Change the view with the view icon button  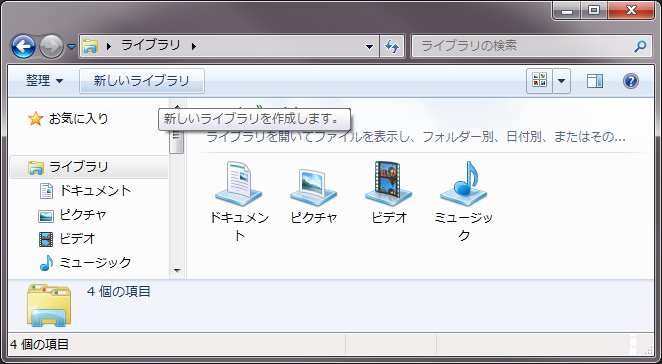point(540,80)
